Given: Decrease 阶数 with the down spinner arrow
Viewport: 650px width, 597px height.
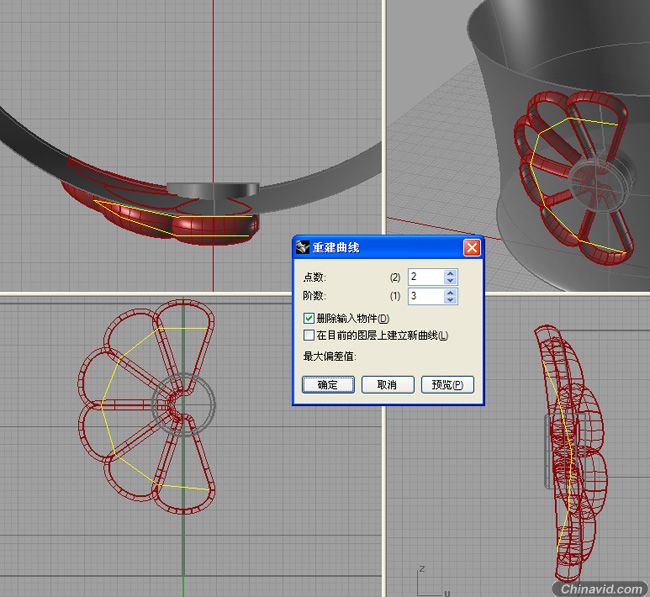Looking at the screenshot, I should tap(451, 300).
